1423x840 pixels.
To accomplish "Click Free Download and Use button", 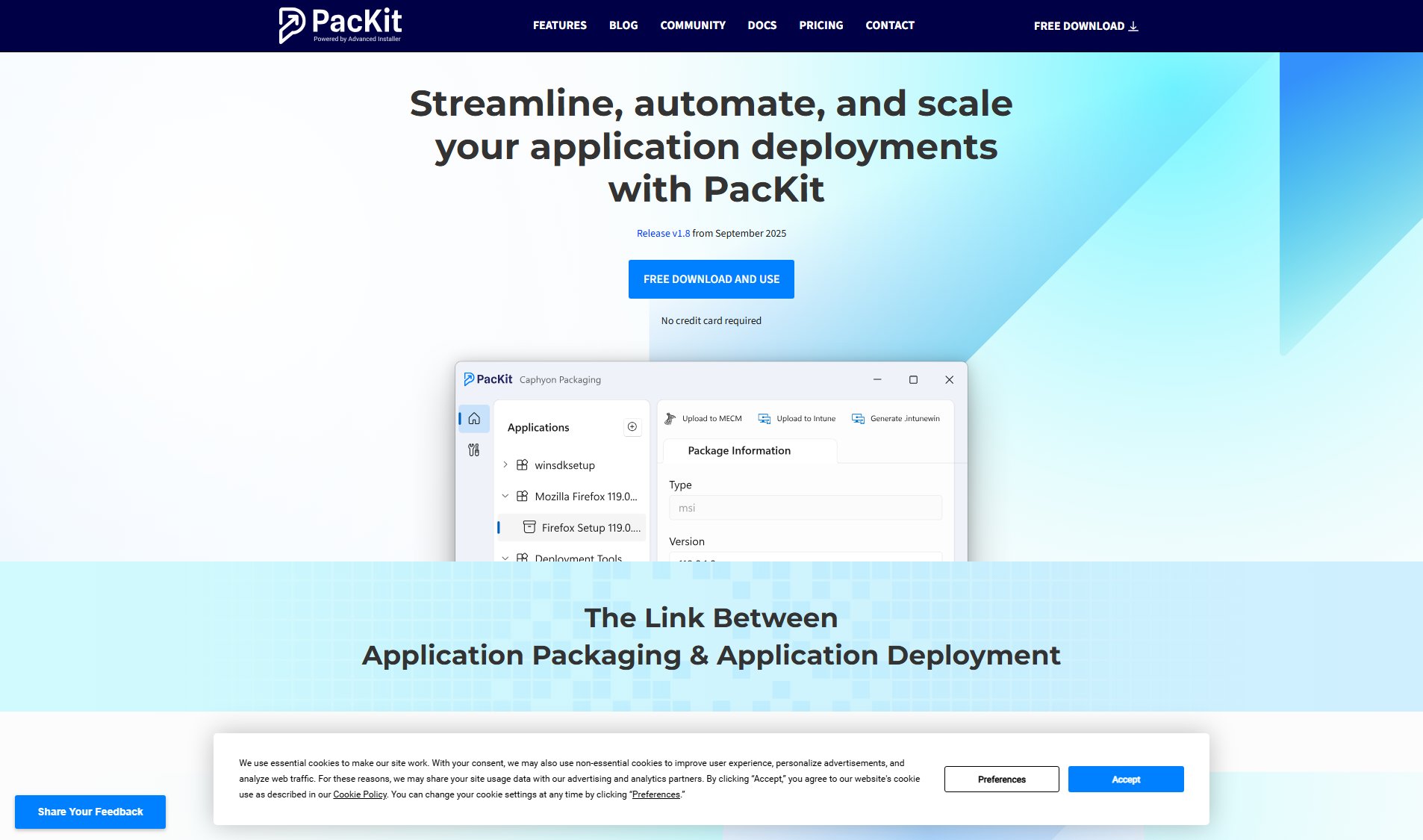I will click(711, 279).
